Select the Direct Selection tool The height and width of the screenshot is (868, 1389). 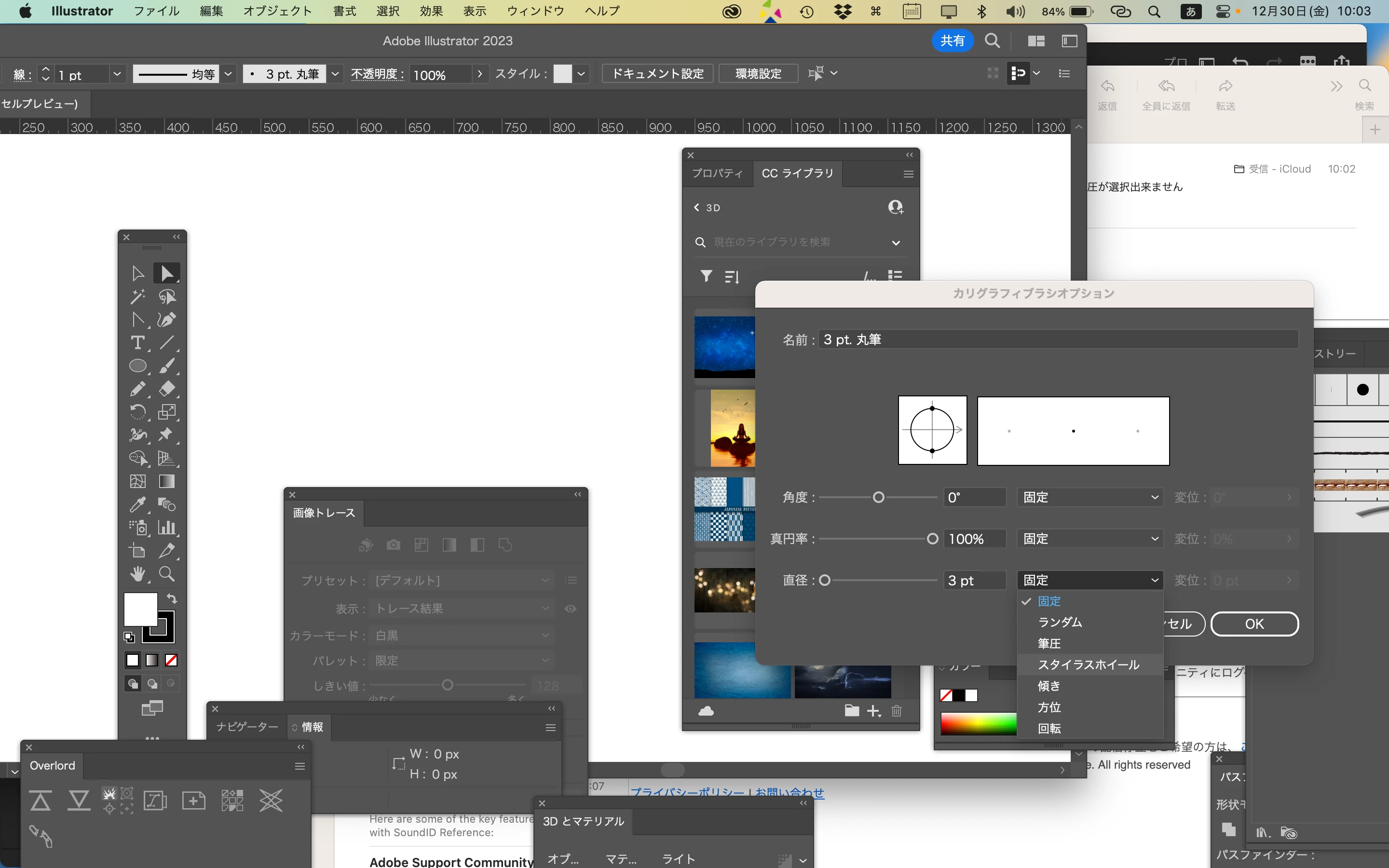166,273
